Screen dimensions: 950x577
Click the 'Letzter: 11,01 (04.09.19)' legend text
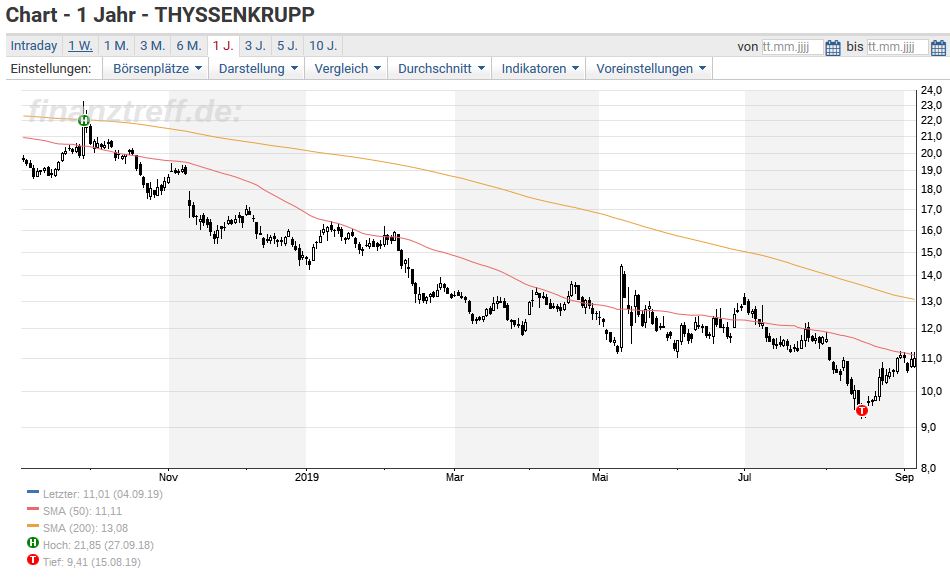[103, 494]
